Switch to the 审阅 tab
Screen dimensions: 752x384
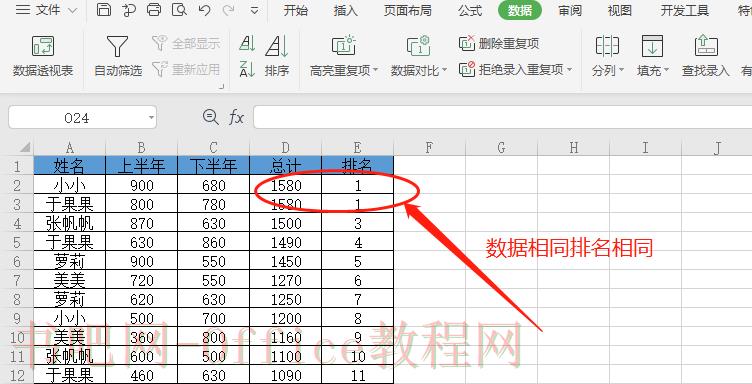click(570, 10)
